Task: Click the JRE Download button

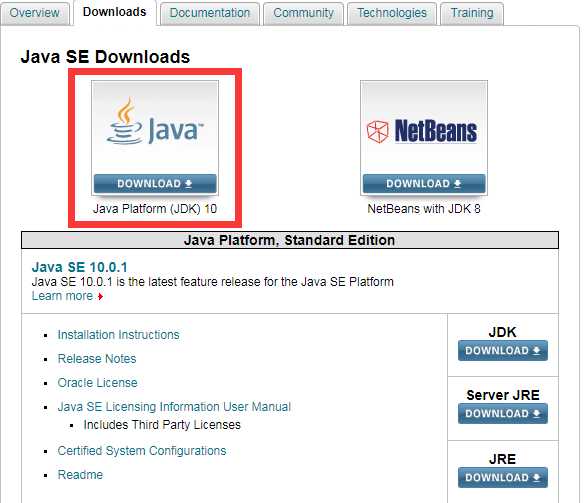Action: click(x=503, y=478)
